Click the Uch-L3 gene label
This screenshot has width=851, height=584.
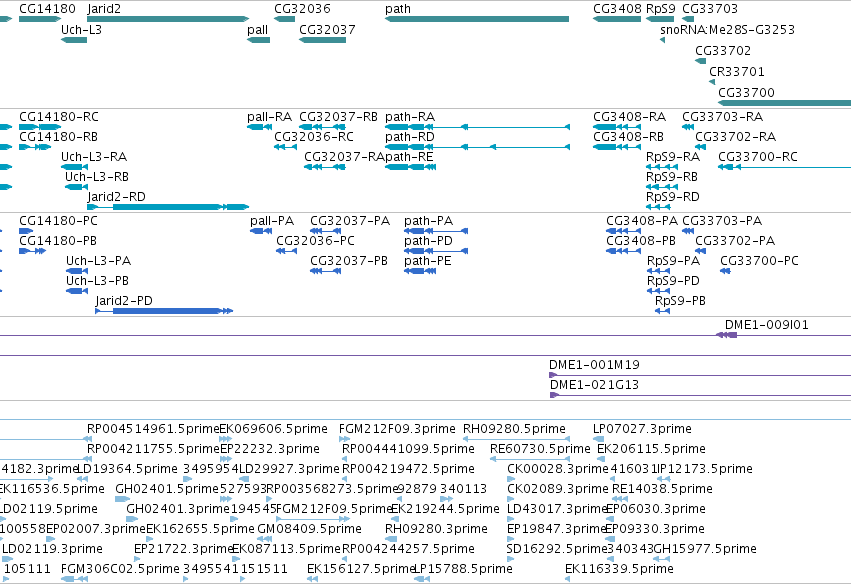point(81,30)
